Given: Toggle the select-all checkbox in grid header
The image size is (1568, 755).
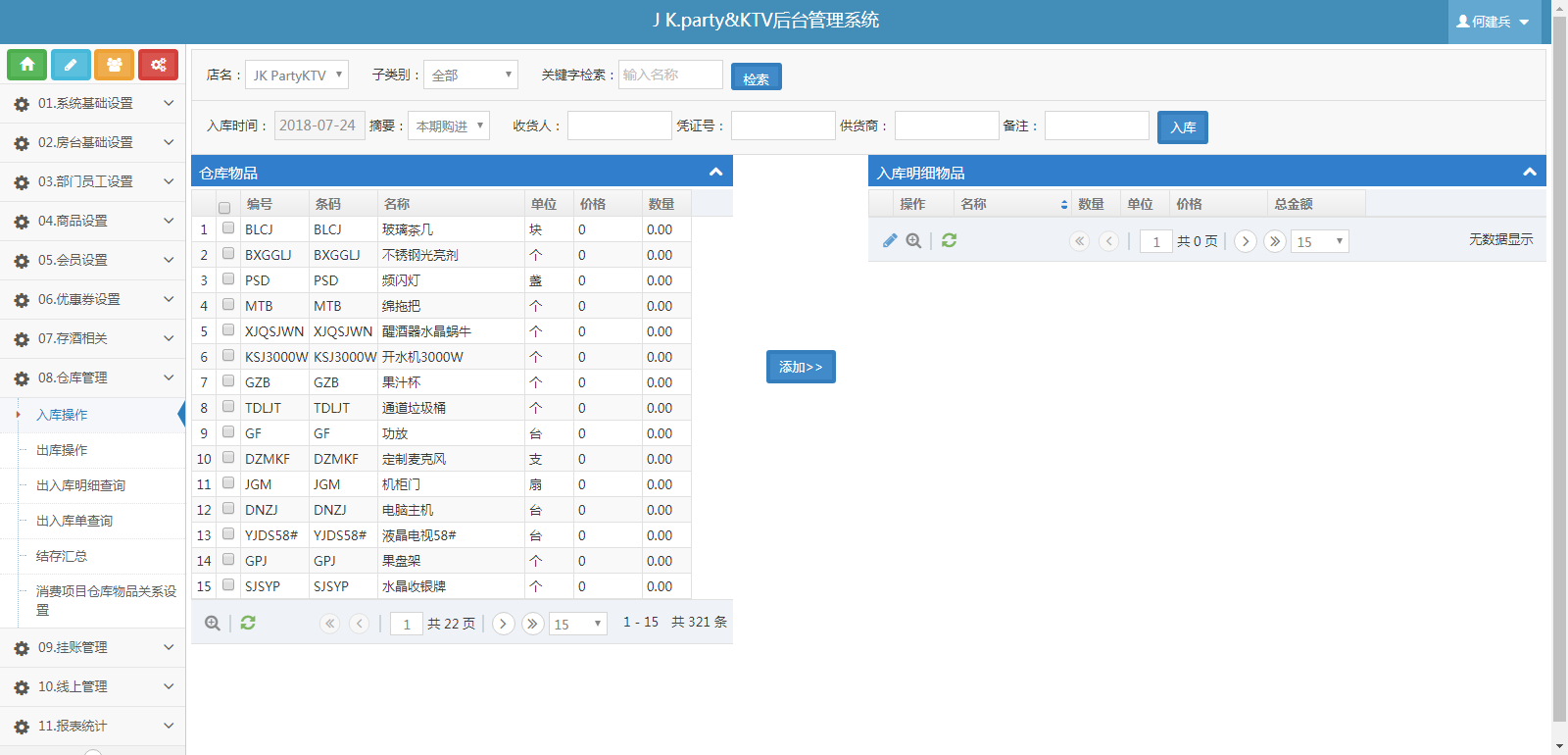Looking at the screenshot, I should (224, 207).
